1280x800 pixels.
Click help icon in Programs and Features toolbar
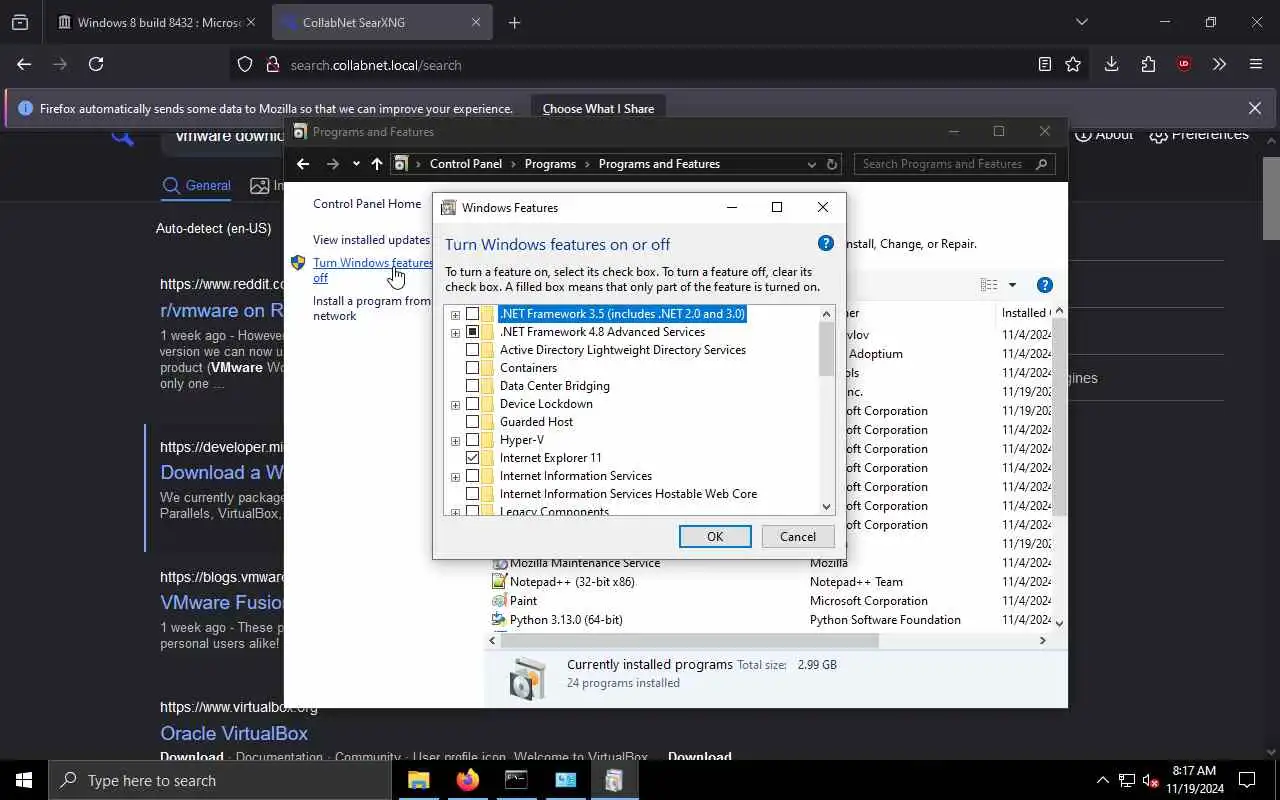pyautogui.click(x=1045, y=285)
